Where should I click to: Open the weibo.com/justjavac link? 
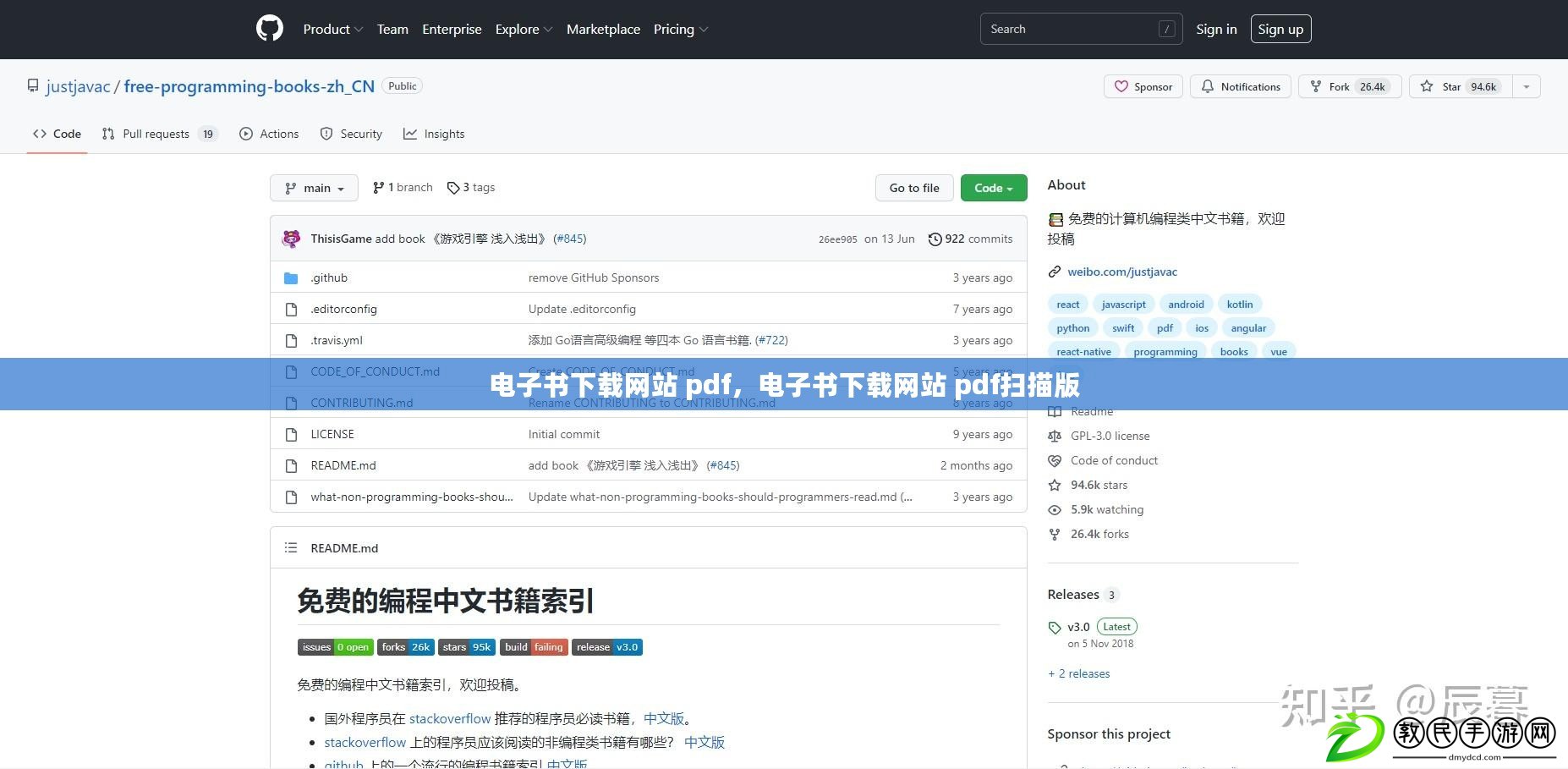click(x=1122, y=272)
